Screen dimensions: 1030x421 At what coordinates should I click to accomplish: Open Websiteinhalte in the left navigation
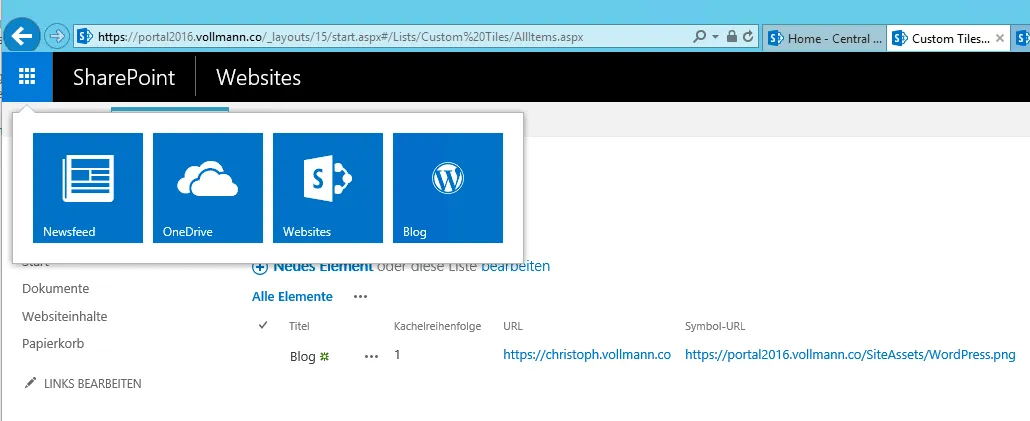pyautogui.click(x=64, y=316)
